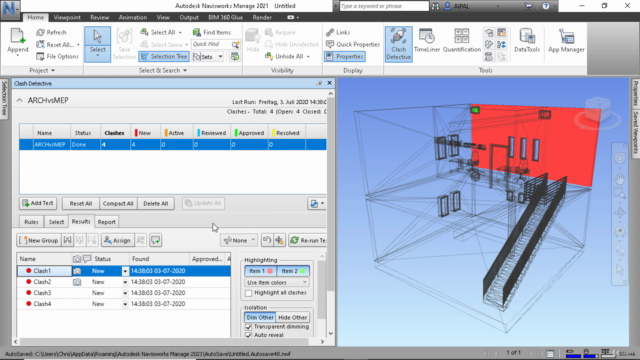Image resolution: width=640 pixels, height=360 pixels.
Task: Click the Group selected clashes icon
Action: 67,240
